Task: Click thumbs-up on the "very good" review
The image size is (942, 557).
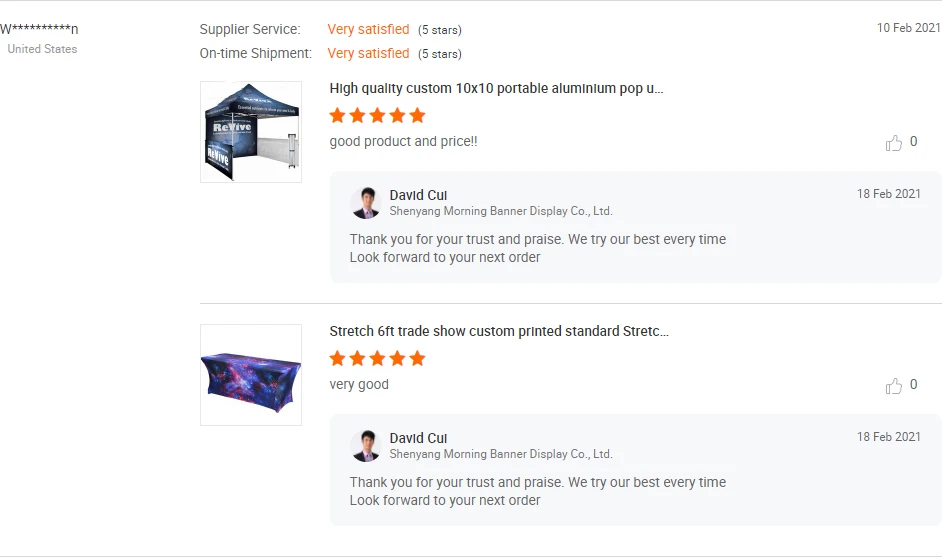Action: (893, 386)
